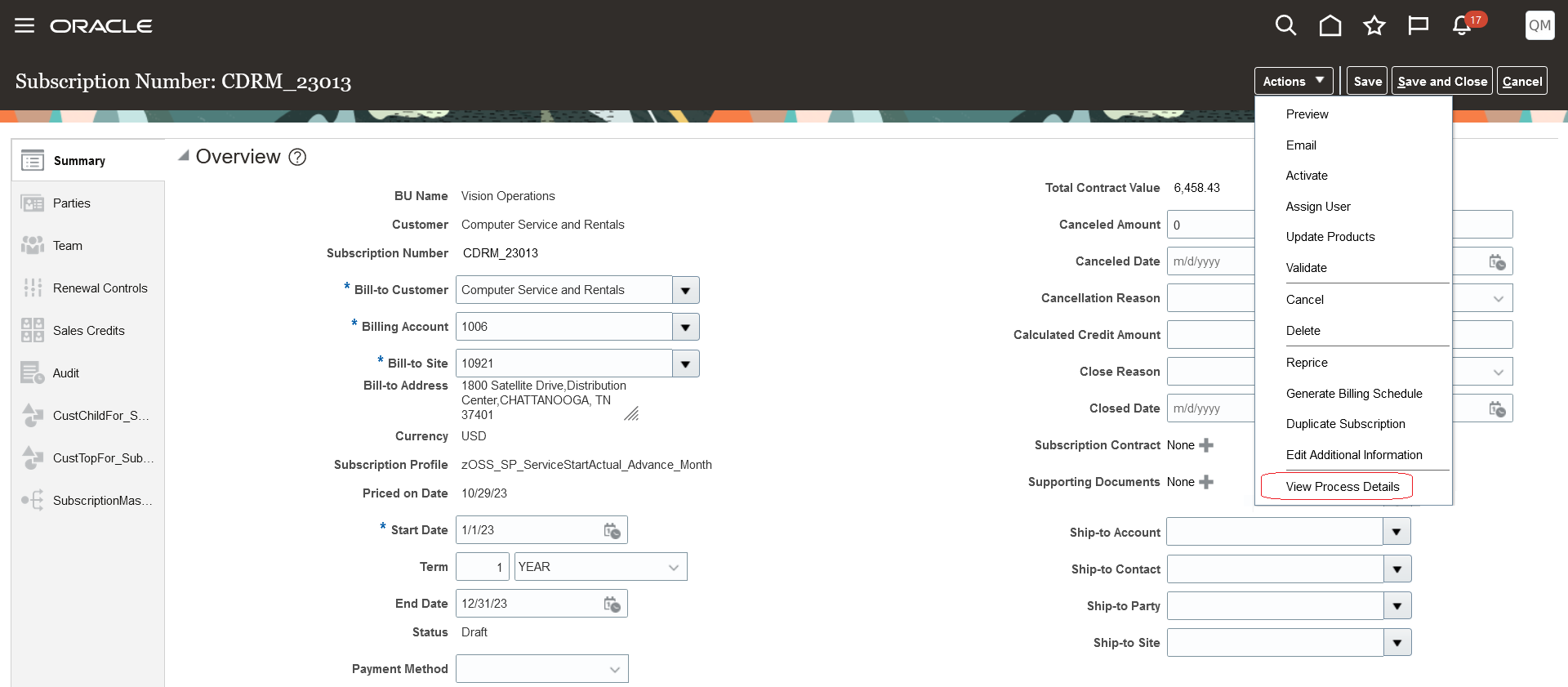
Task: Open the QM user profile menu
Action: coord(1539,25)
